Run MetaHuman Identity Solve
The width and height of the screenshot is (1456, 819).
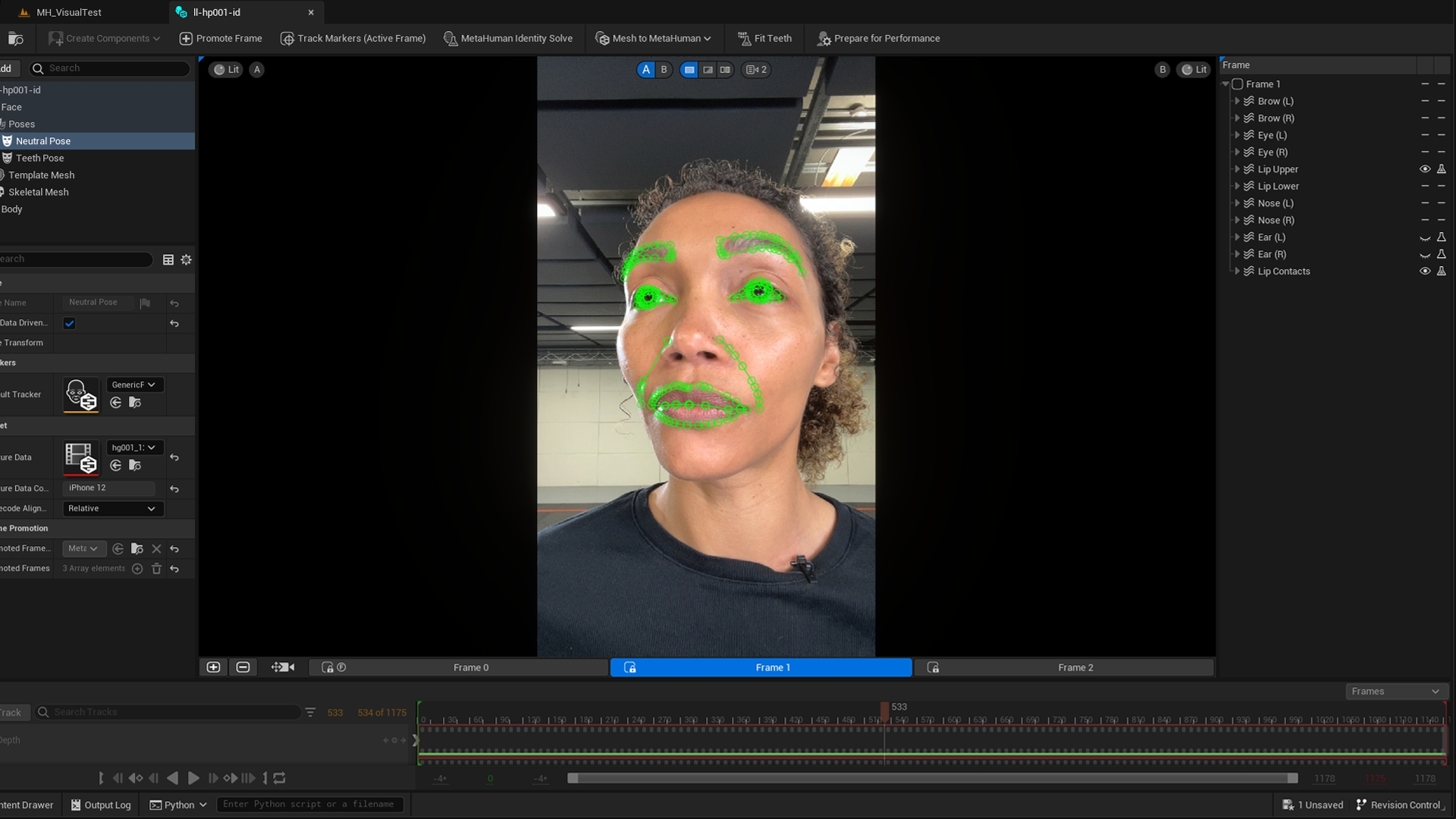tap(508, 39)
